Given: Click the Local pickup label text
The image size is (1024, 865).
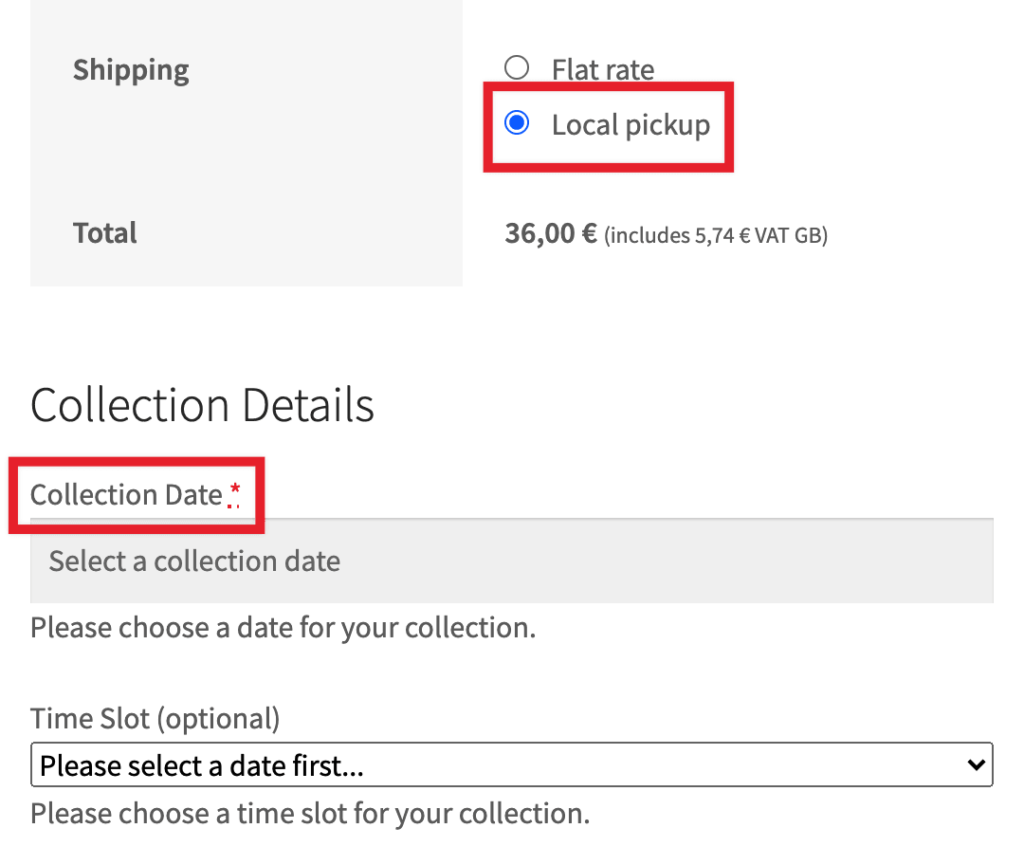Looking at the screenshot, I should (630, 125).
